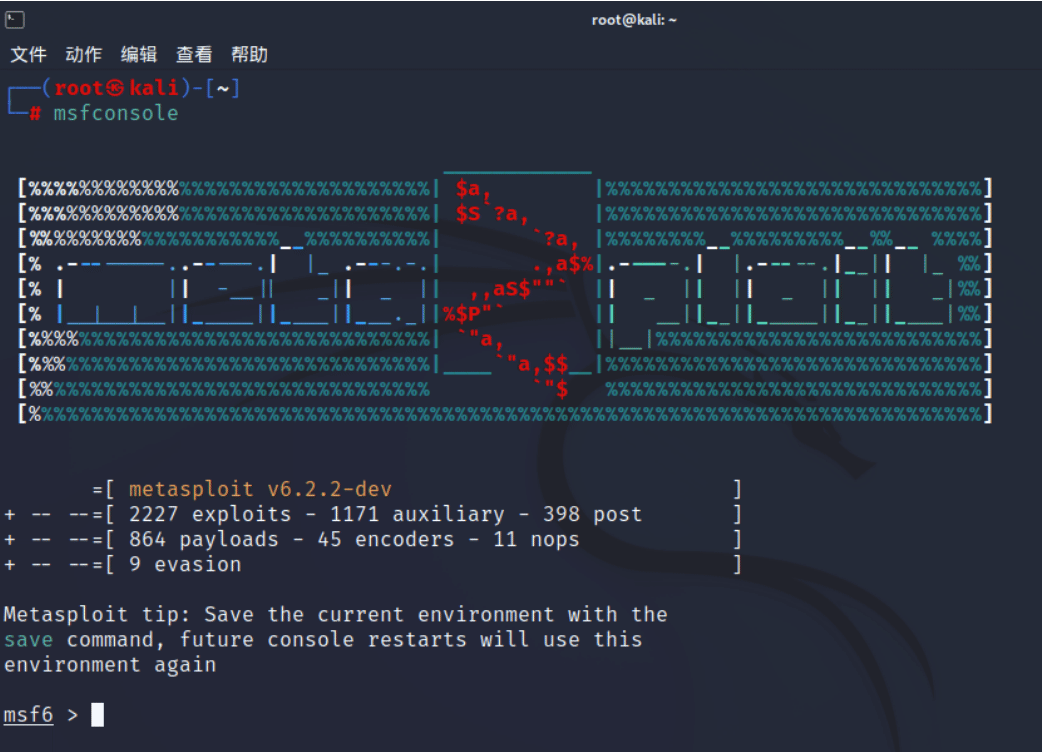The image size is (1042, 752).
Task: Open the 帮助 menu
Action: point(249,54)
